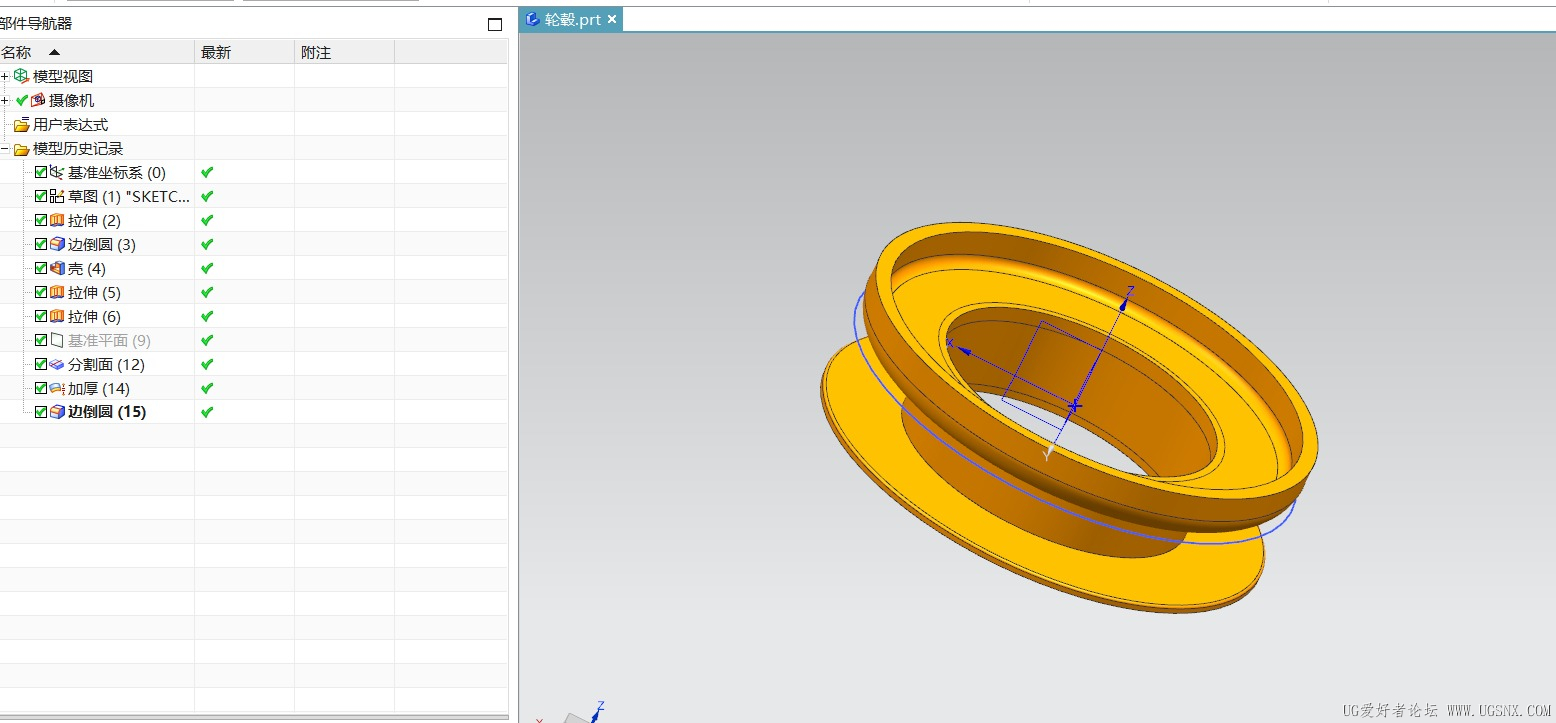
Task: Click the 分割面 (12) divide face icon
Action: (57, 364)
